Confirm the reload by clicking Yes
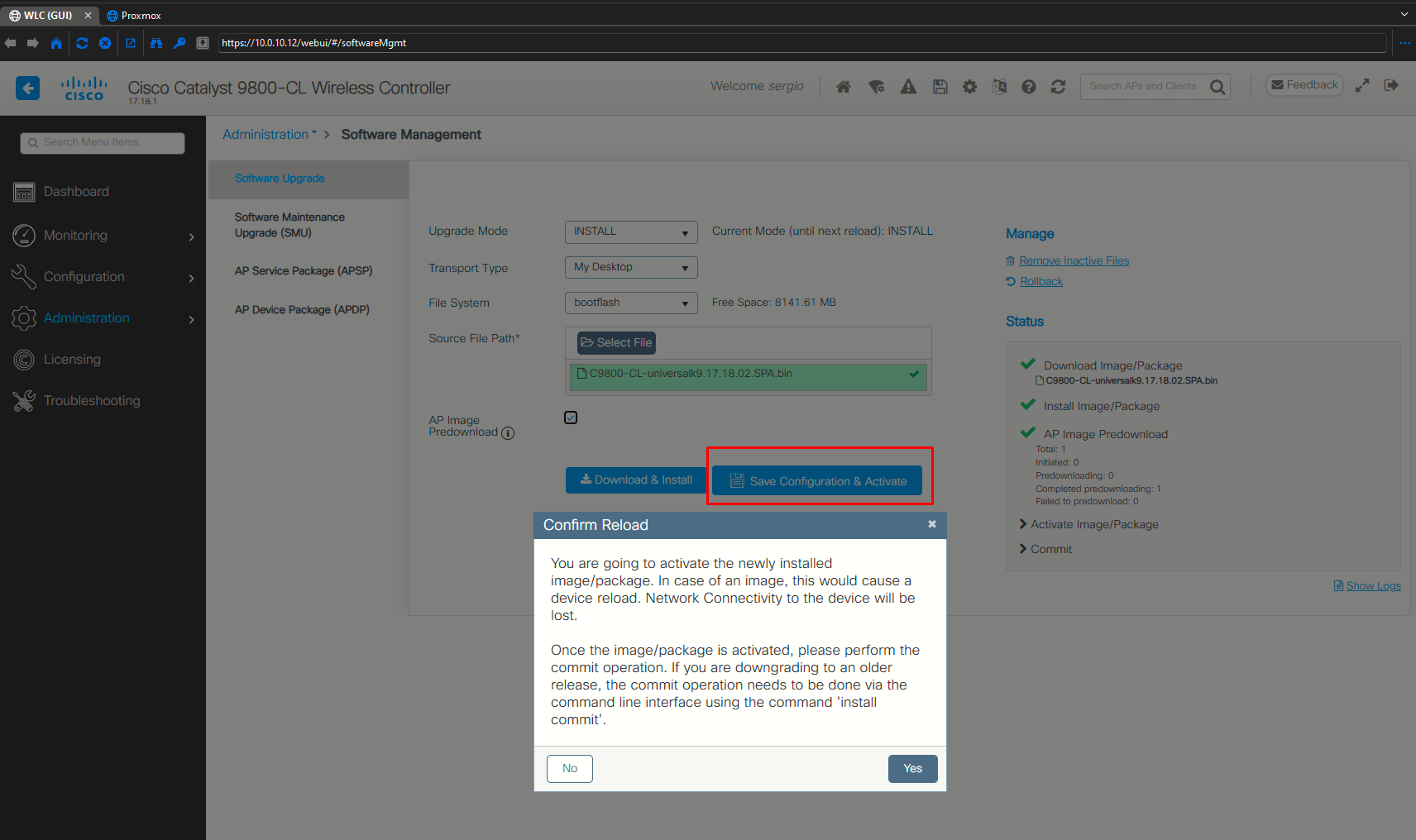The image size is (1416, 840). [913, 769]
